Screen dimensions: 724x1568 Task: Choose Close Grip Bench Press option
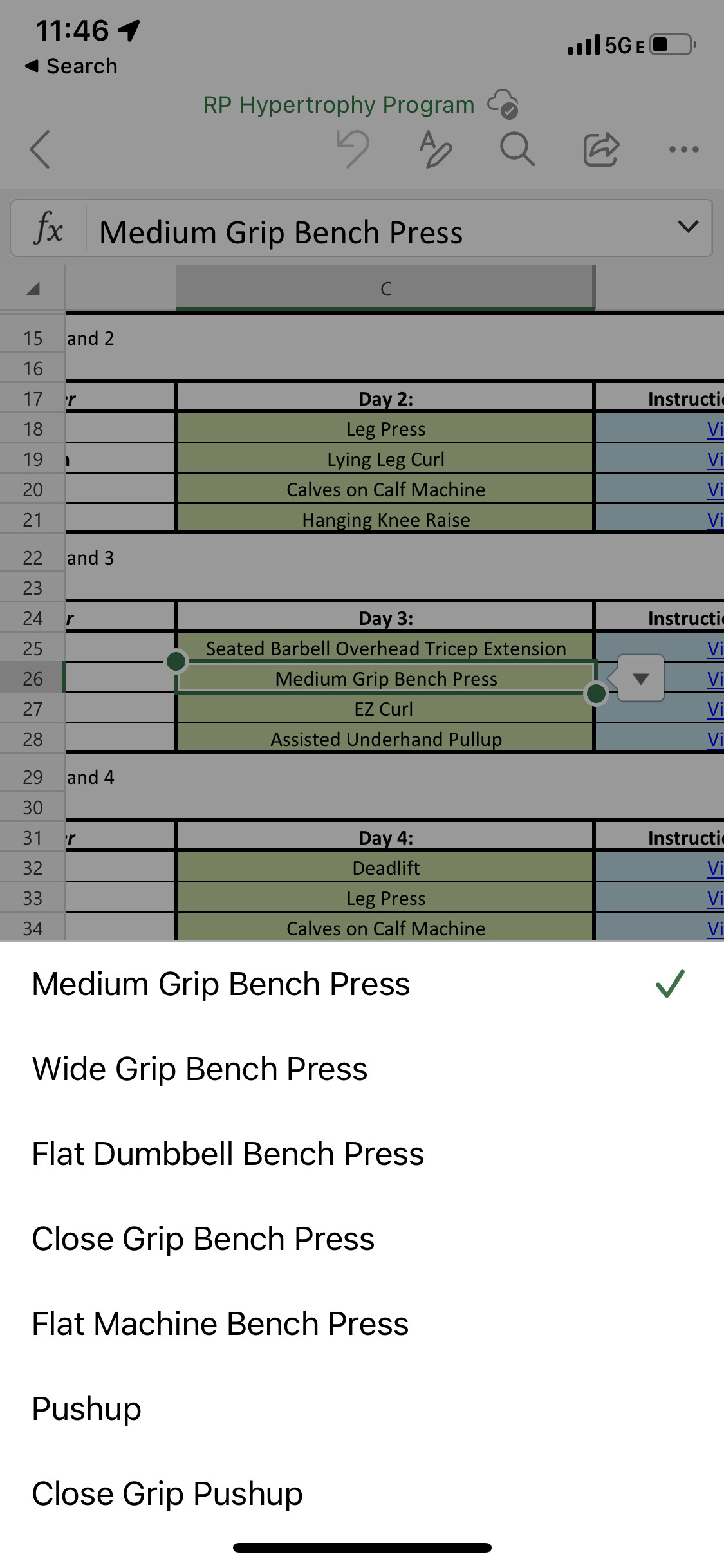[x=203, y=1238]
